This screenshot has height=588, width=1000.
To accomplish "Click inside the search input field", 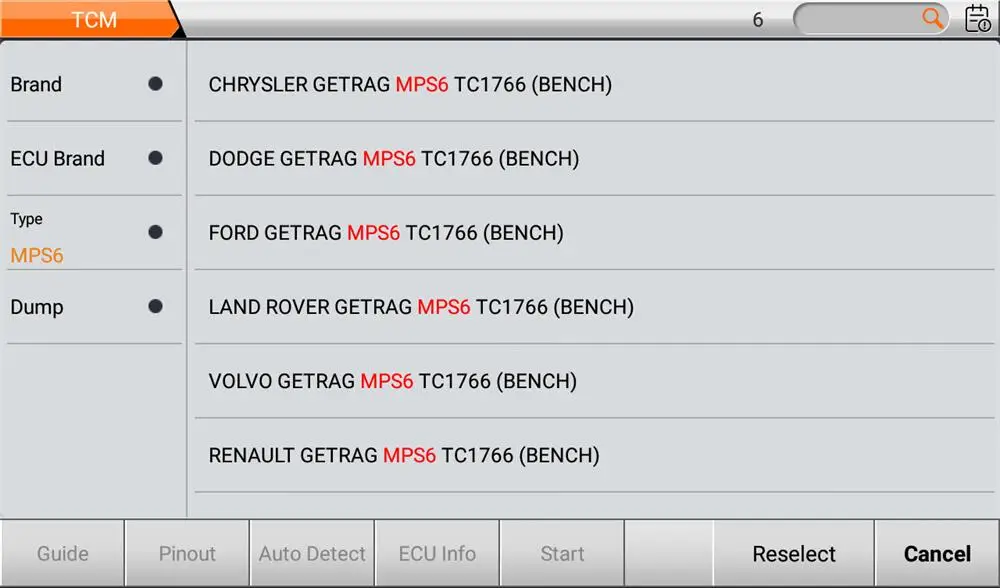I will [x=855, y=19].
